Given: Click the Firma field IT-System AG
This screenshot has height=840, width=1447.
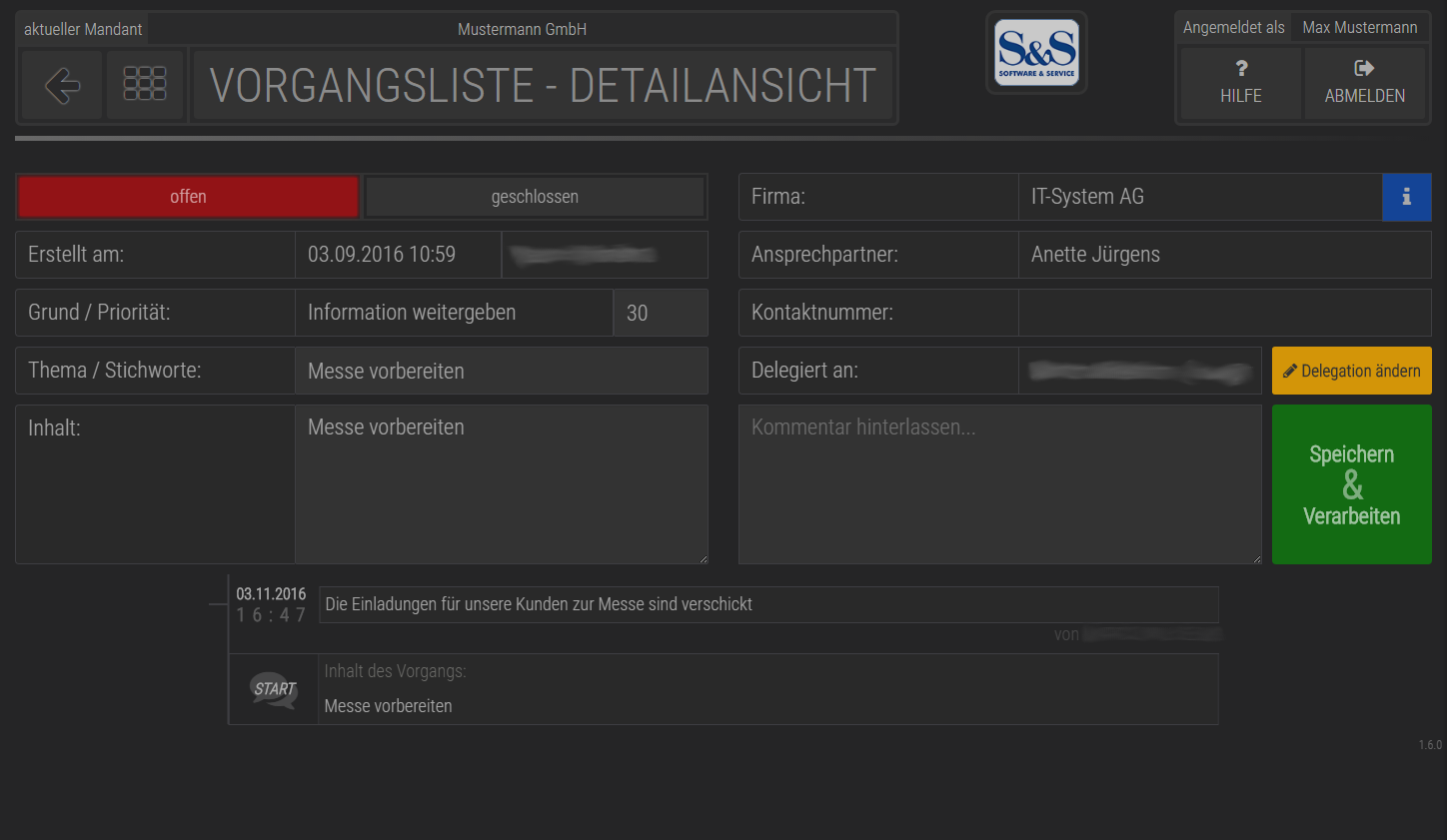Looking at the screenshot, I should (x=1200, y=197).
